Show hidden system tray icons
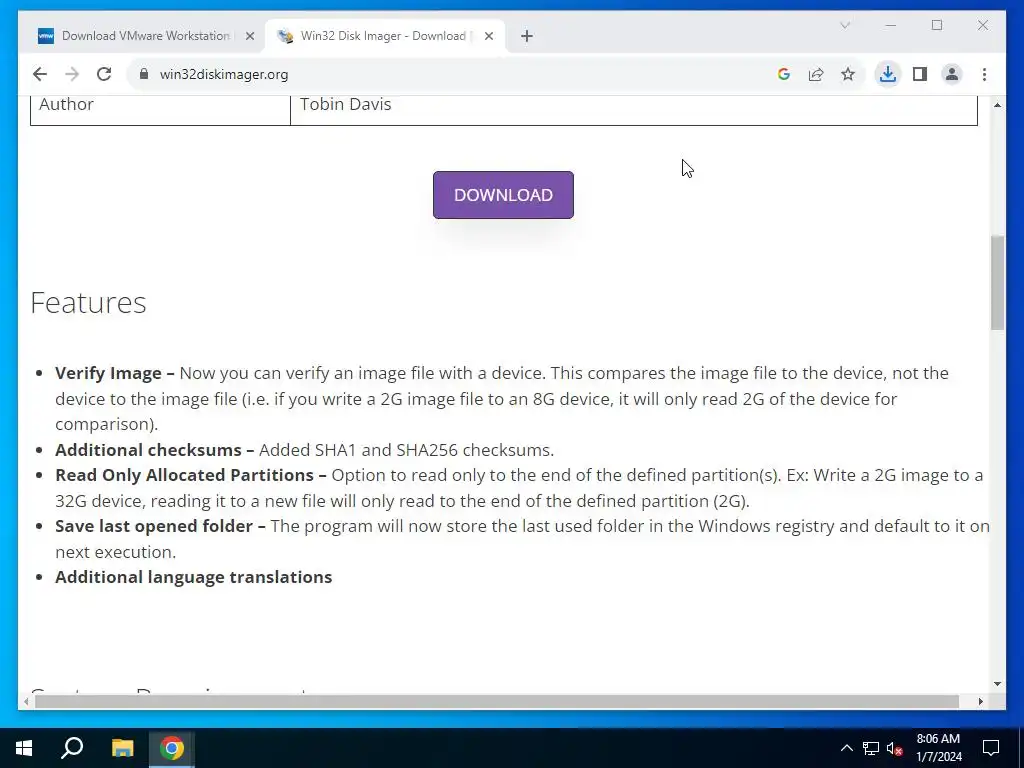The height and width of the screenshot is (768, 1024). point(846,748)
